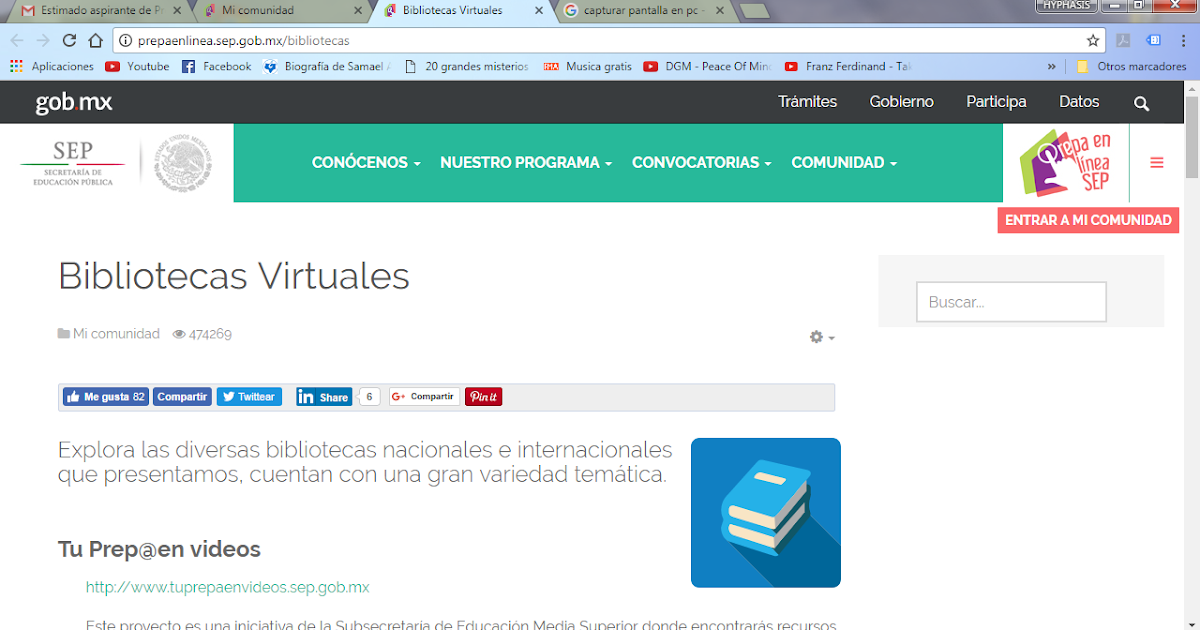The width and height of the screenshot is (1200, 630).
Task: Click the Prepa en línea SEP logo
Action: [1065, 162]
